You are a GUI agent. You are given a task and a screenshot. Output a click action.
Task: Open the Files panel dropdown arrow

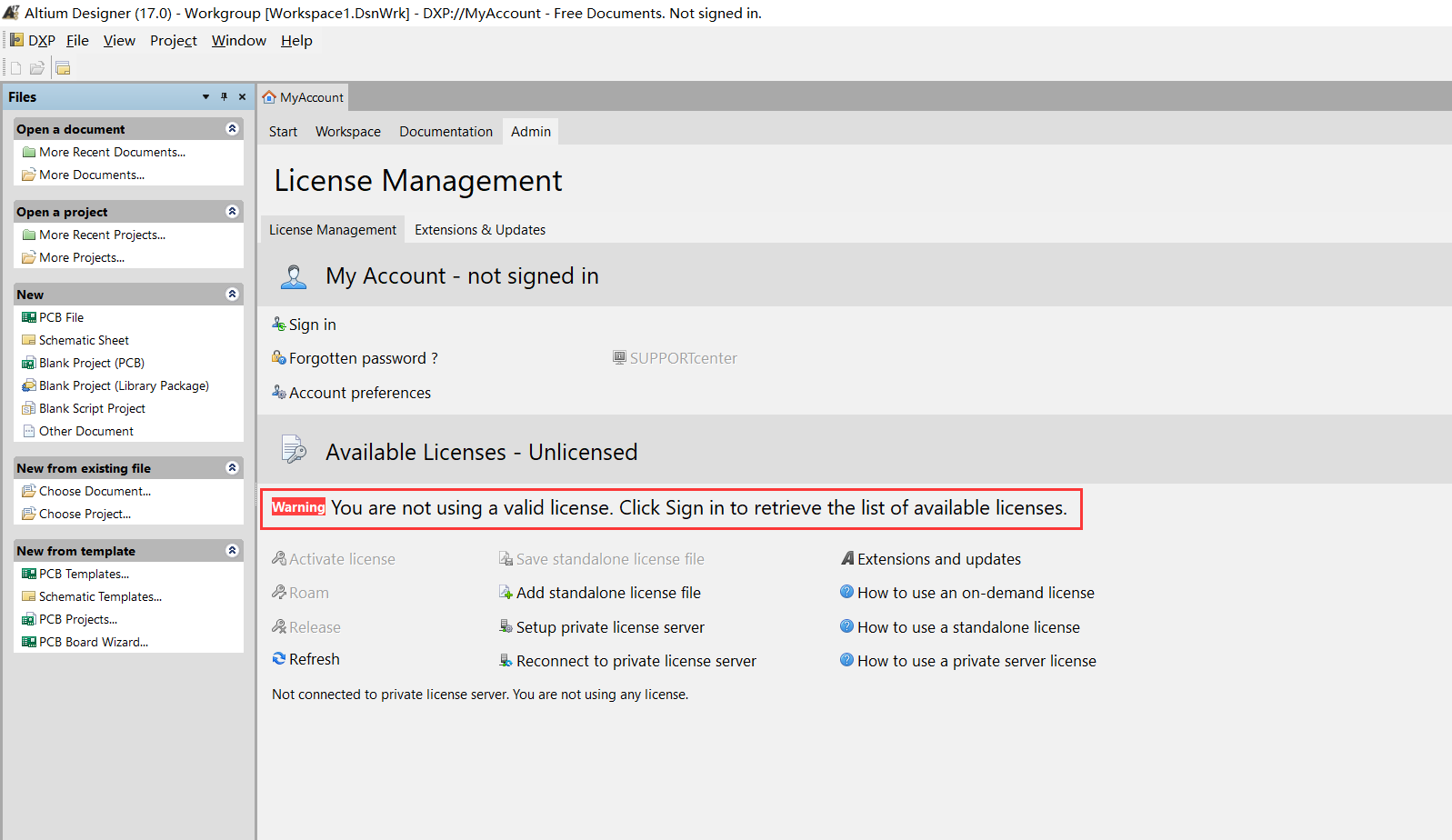(x=205, y=97)
